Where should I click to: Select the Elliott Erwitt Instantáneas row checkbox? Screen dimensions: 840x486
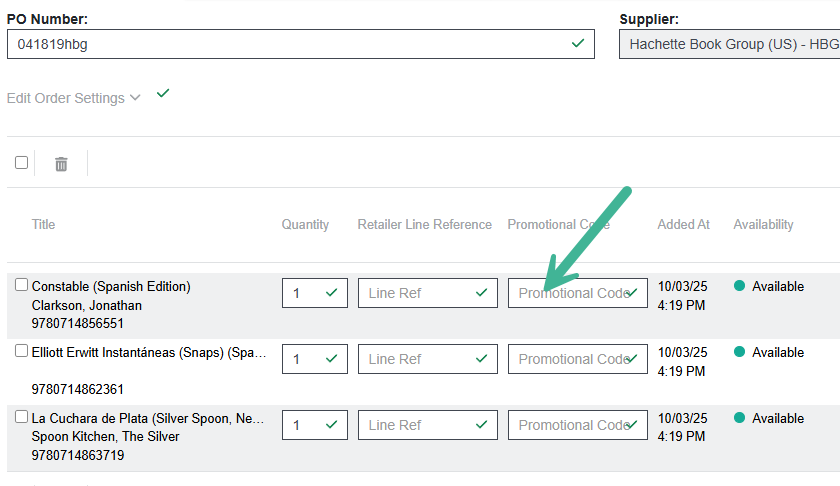coord(21,351)
